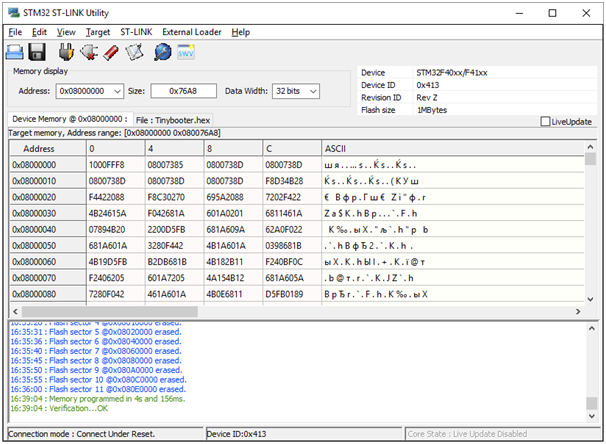Image resolution: width=606 pixels, height=444 pixels.
Task: Click memory cell 1000FFF8
Action: pyautogui.click(x=116, y=165)
